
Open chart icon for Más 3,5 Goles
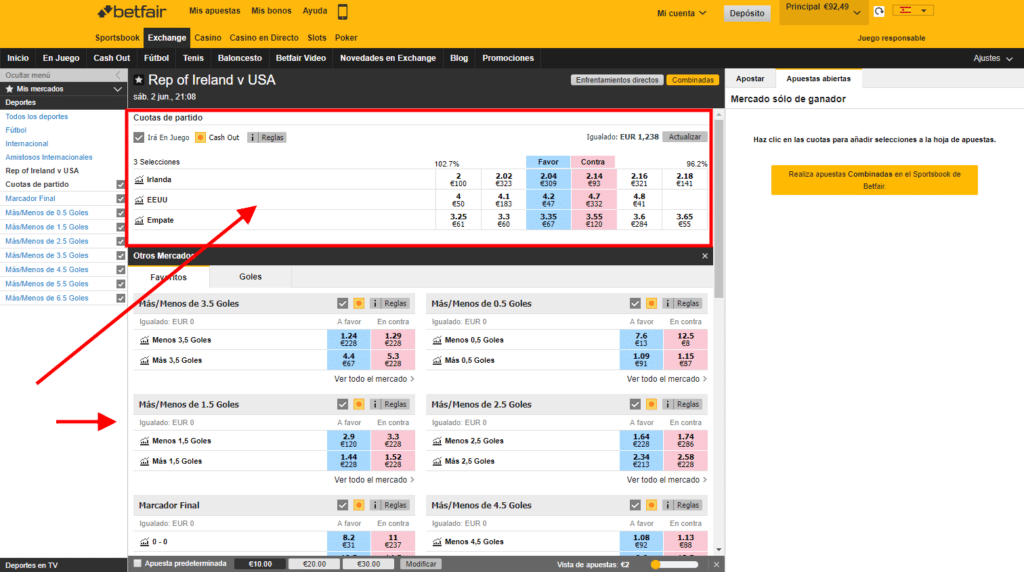point(144,360)
